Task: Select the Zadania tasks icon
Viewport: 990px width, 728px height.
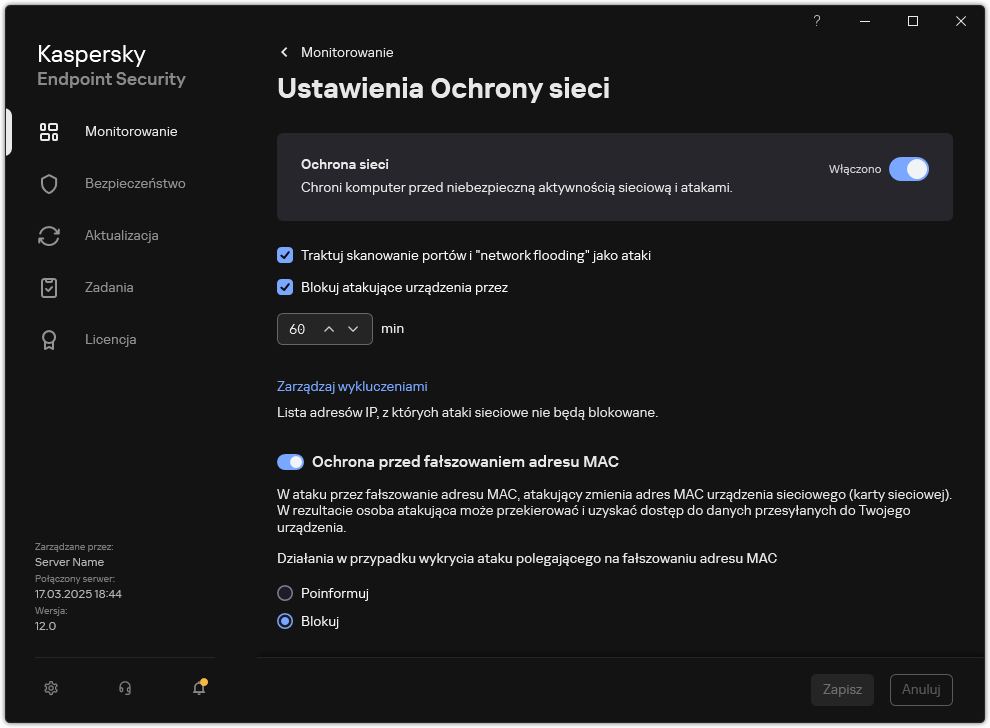Action: pos(49,287)
